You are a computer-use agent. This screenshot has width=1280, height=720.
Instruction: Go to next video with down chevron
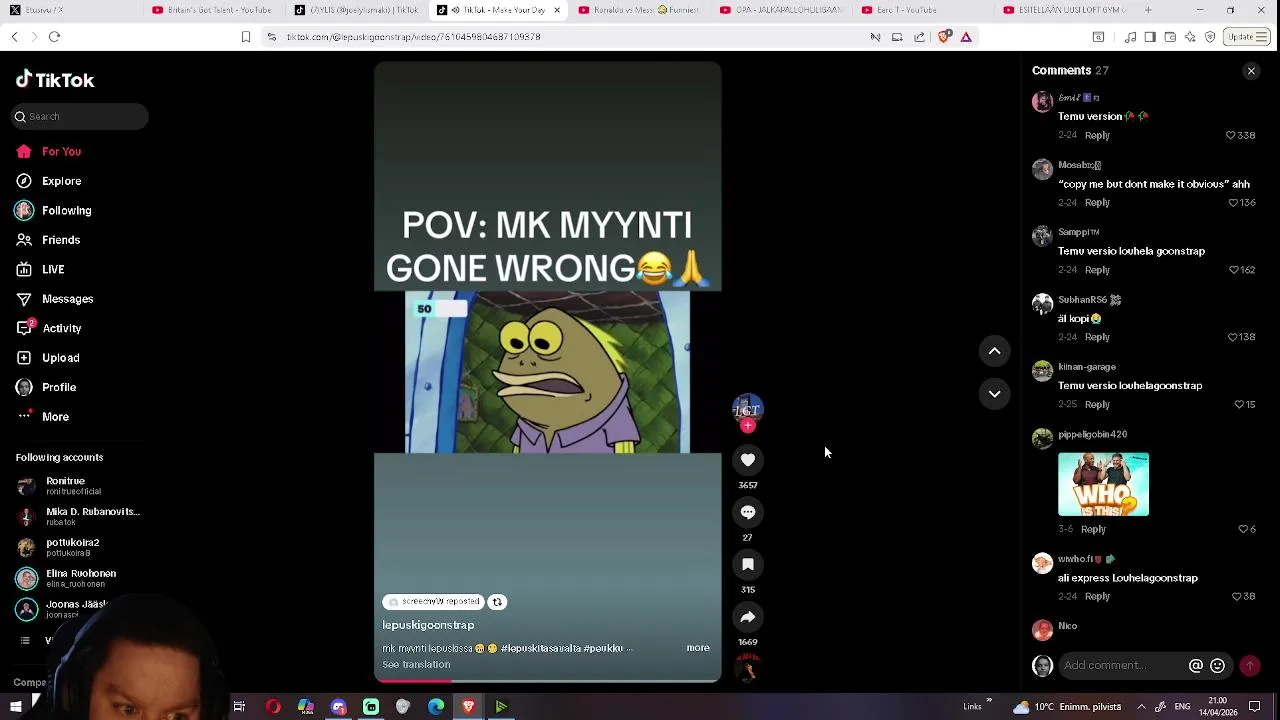click(x=995, y=394)
